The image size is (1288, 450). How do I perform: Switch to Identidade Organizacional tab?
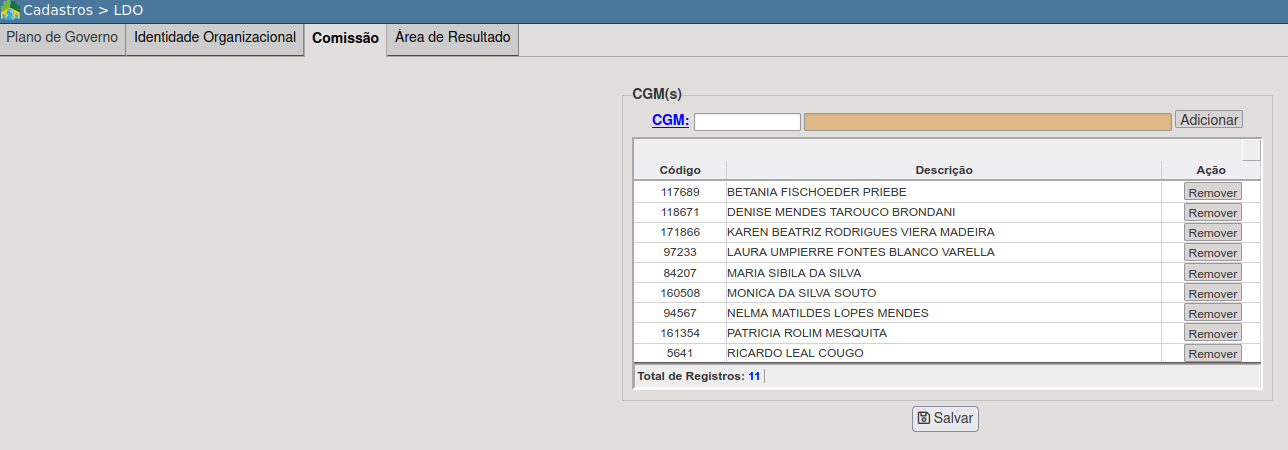[x=215, y=38]
